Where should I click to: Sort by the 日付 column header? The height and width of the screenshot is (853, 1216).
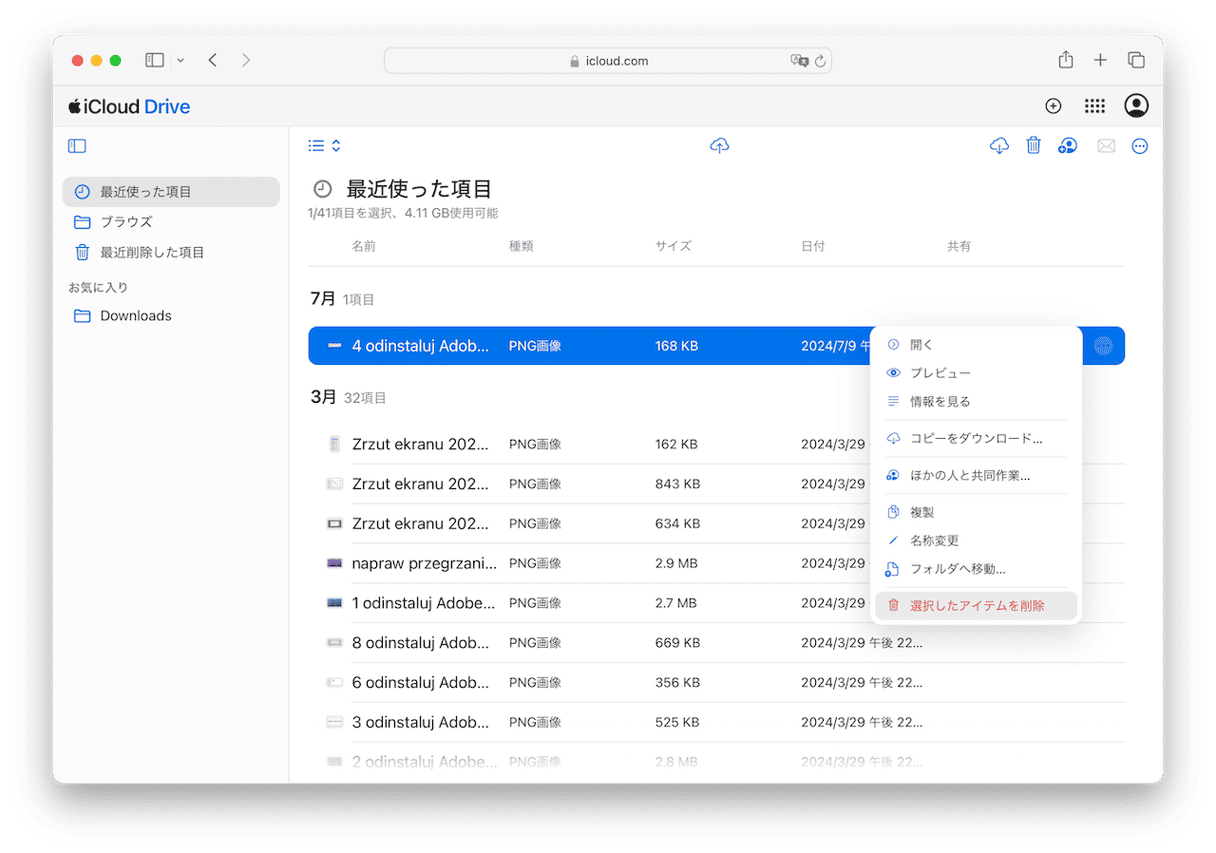click(813, 246)
